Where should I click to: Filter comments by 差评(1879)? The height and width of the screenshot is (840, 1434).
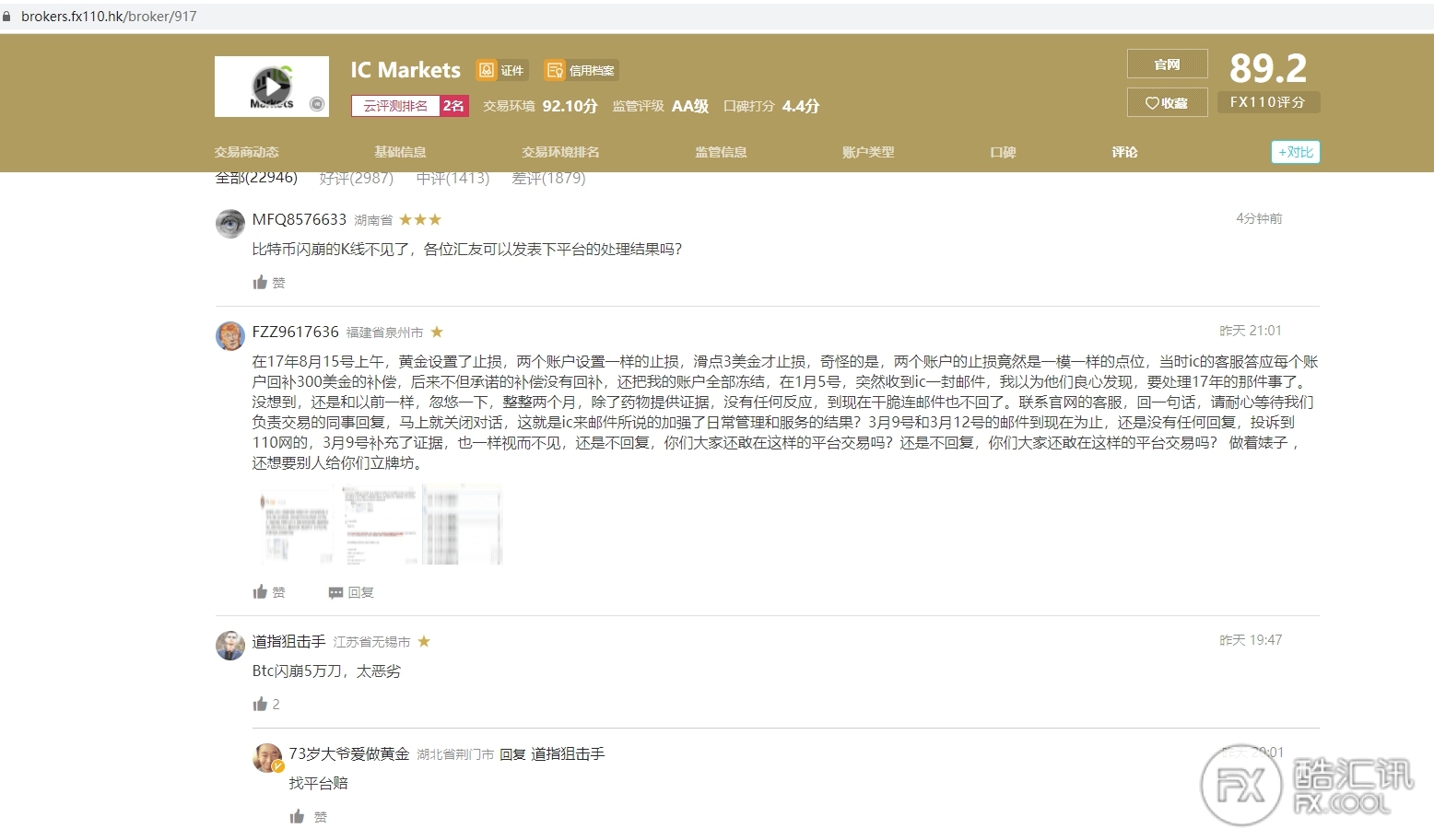[x=548, y=178]
